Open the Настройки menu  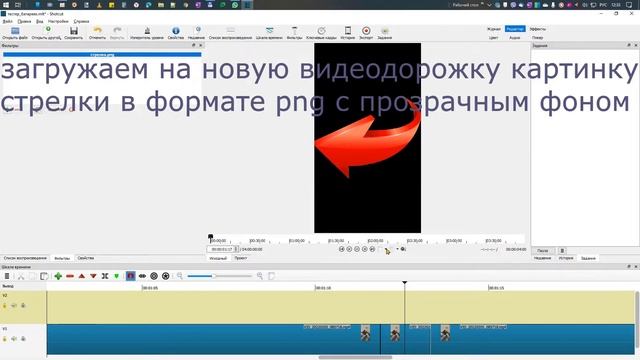coord(58,21)
